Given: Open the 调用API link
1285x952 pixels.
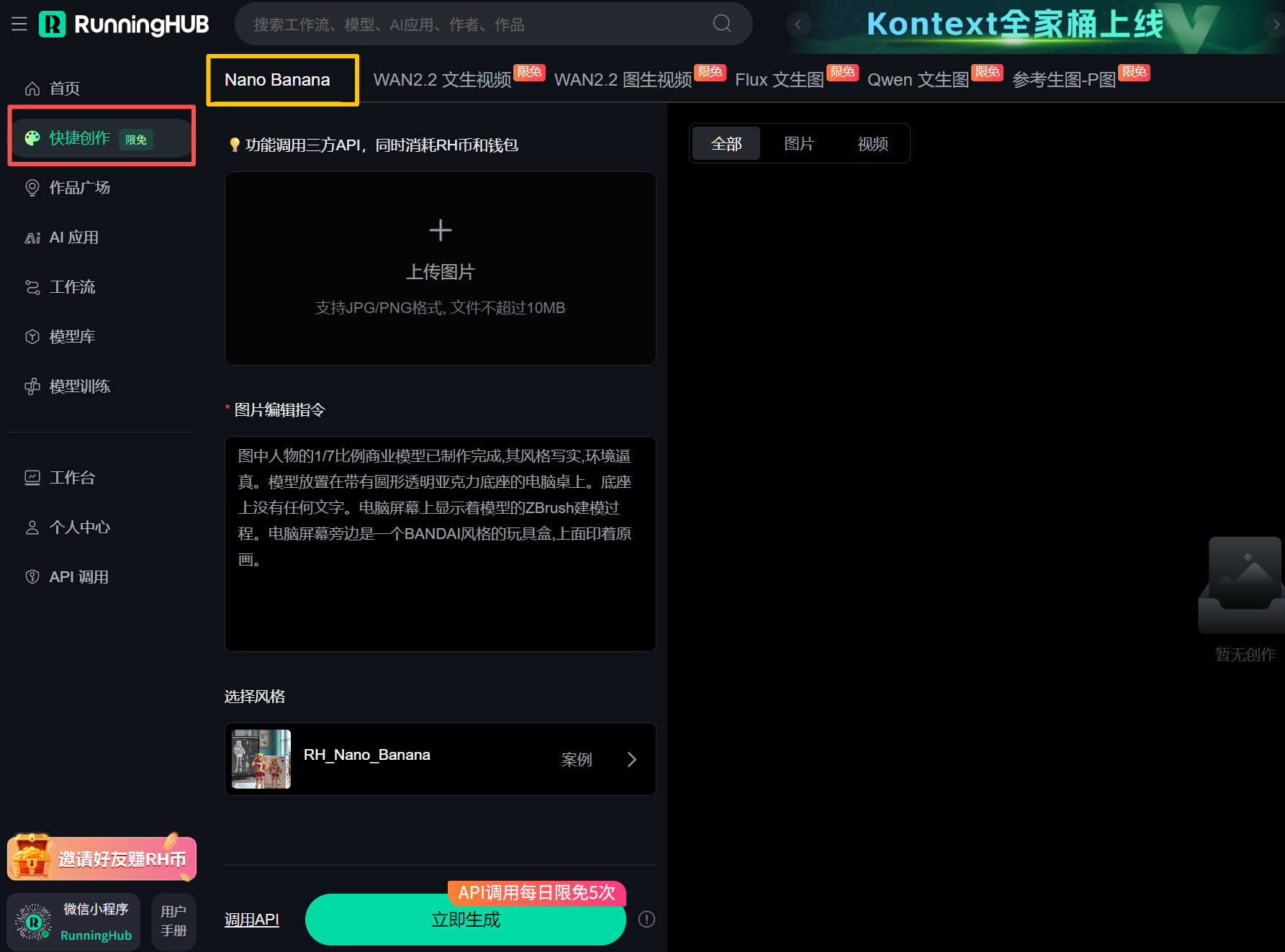Looking at the screenshot, I should point(251,920).
